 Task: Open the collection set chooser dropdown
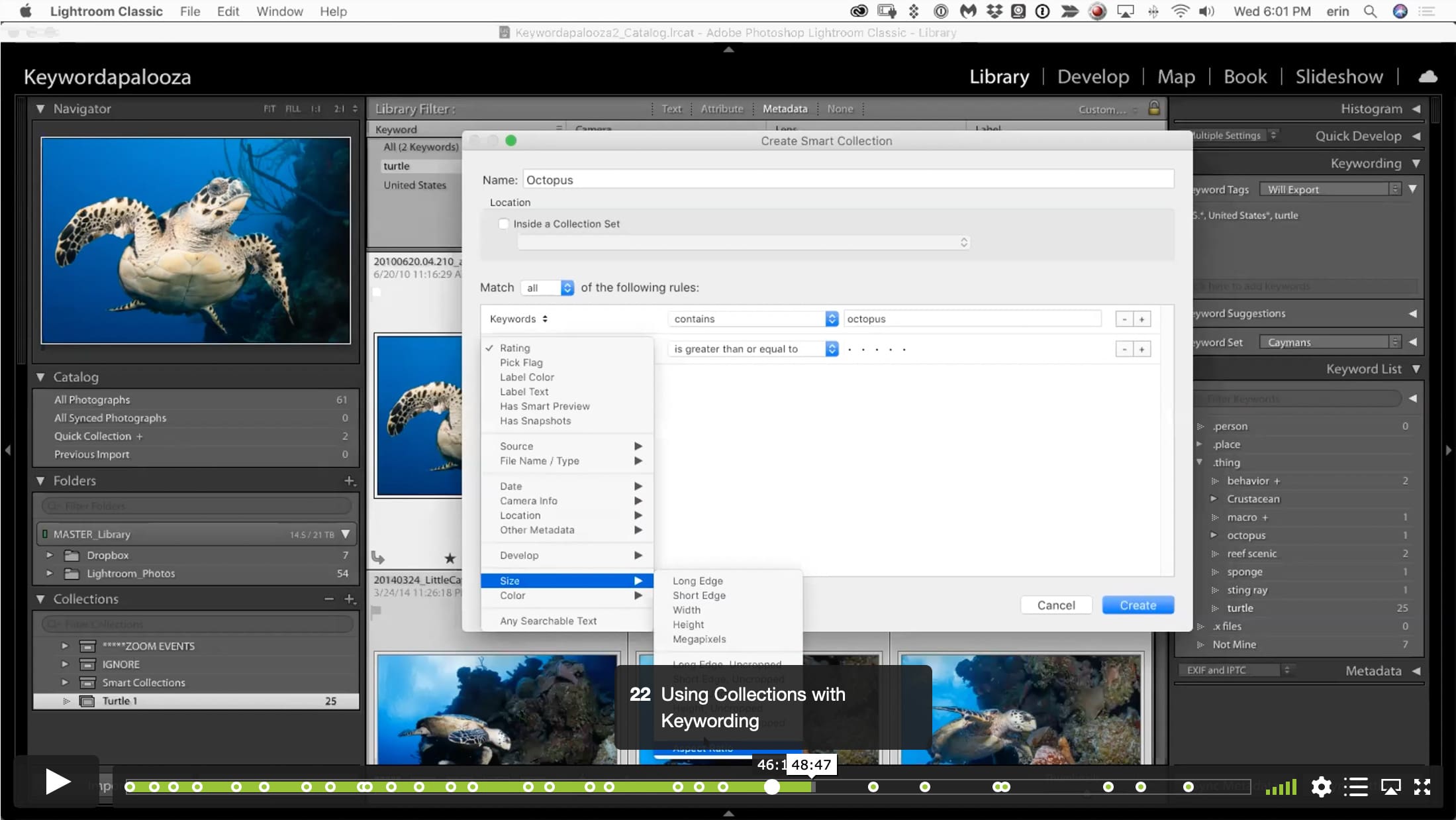point(744,242)
